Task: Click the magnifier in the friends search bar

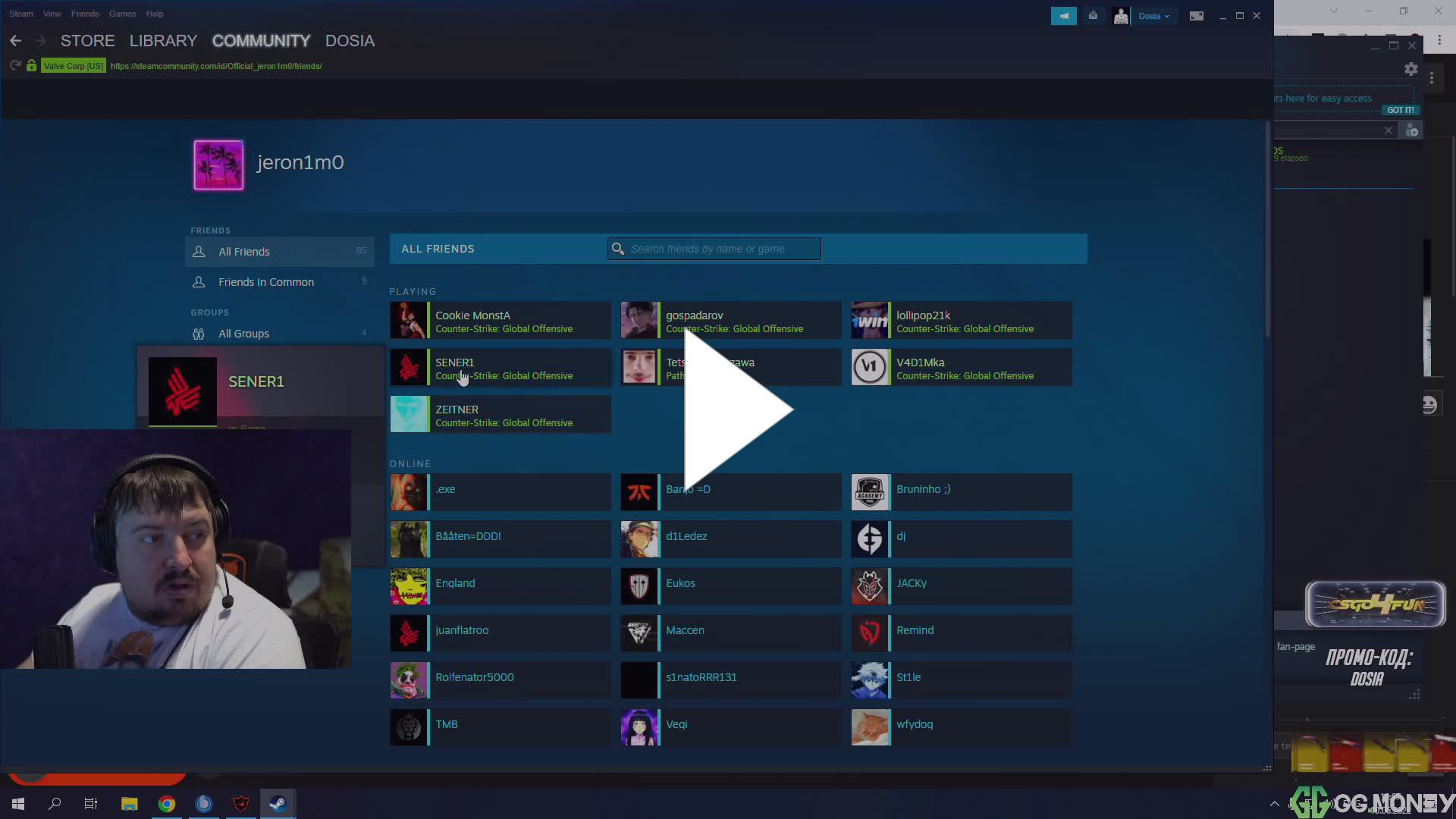Action: point(618,249)
